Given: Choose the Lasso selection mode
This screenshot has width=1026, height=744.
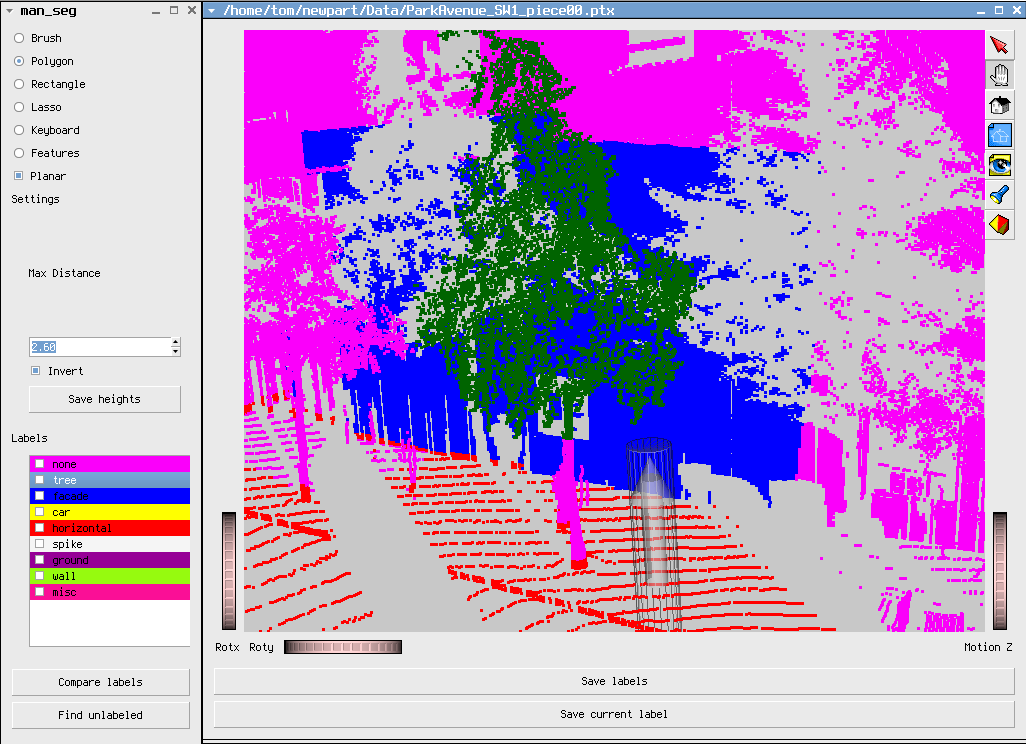Looking at the screenshot, I should tap(19, 107).
